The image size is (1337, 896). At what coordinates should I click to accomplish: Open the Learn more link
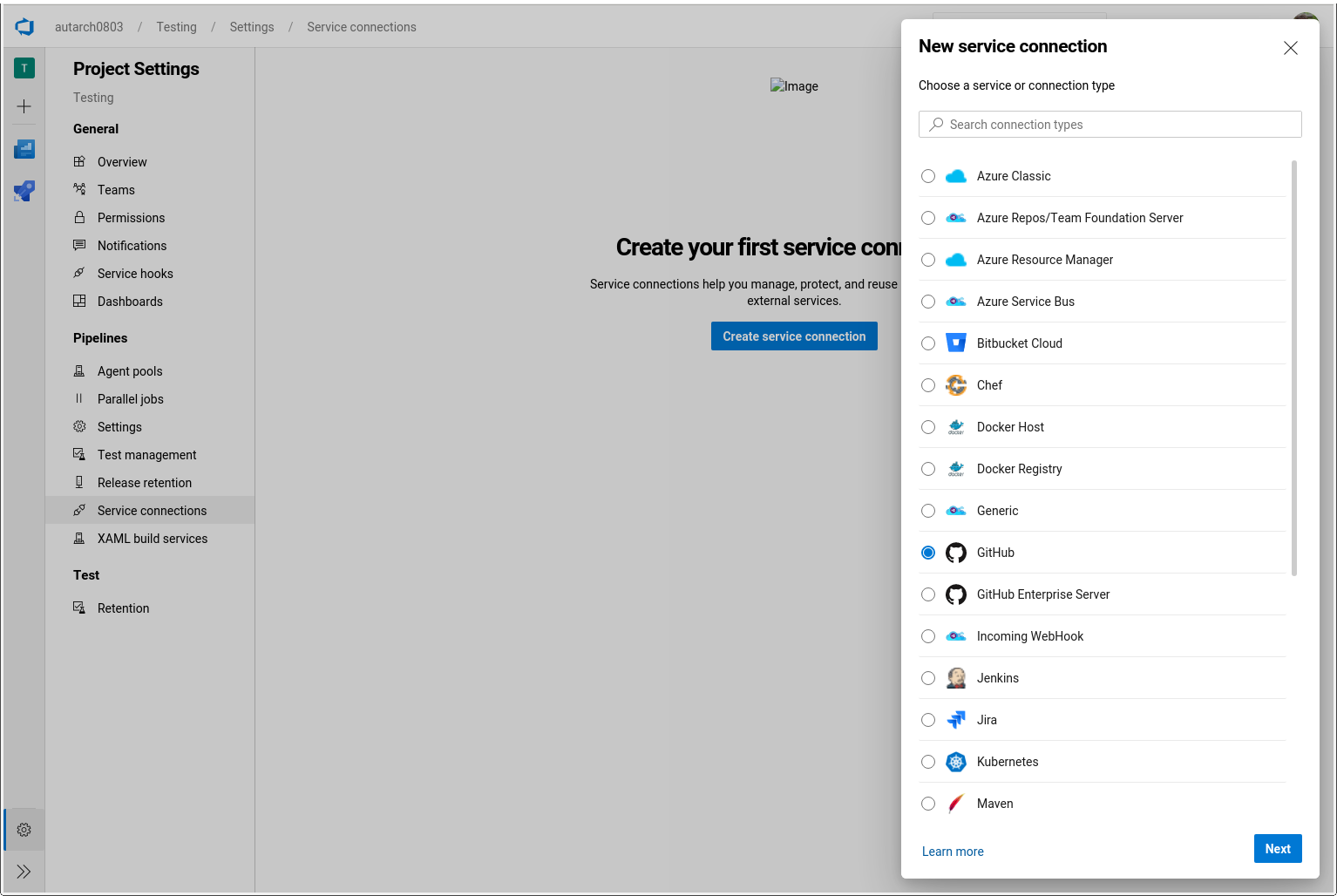tap(953, 852)
